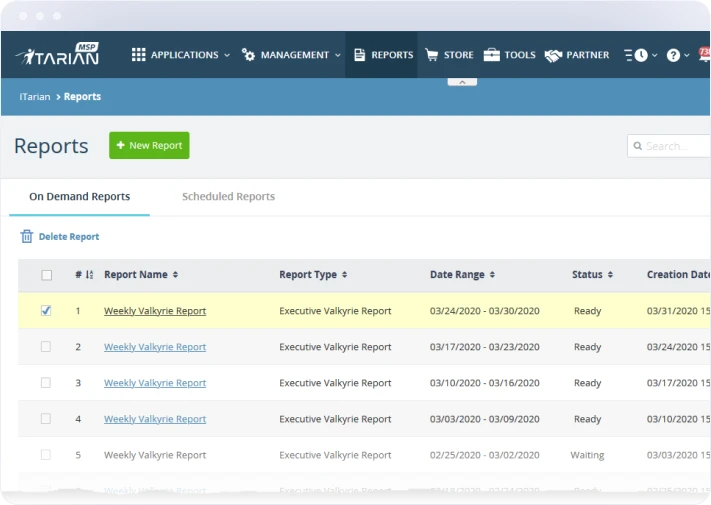Sort by Report Type arrows
Viewport: 711px width, 505px height.
click(x=345, y=275)
